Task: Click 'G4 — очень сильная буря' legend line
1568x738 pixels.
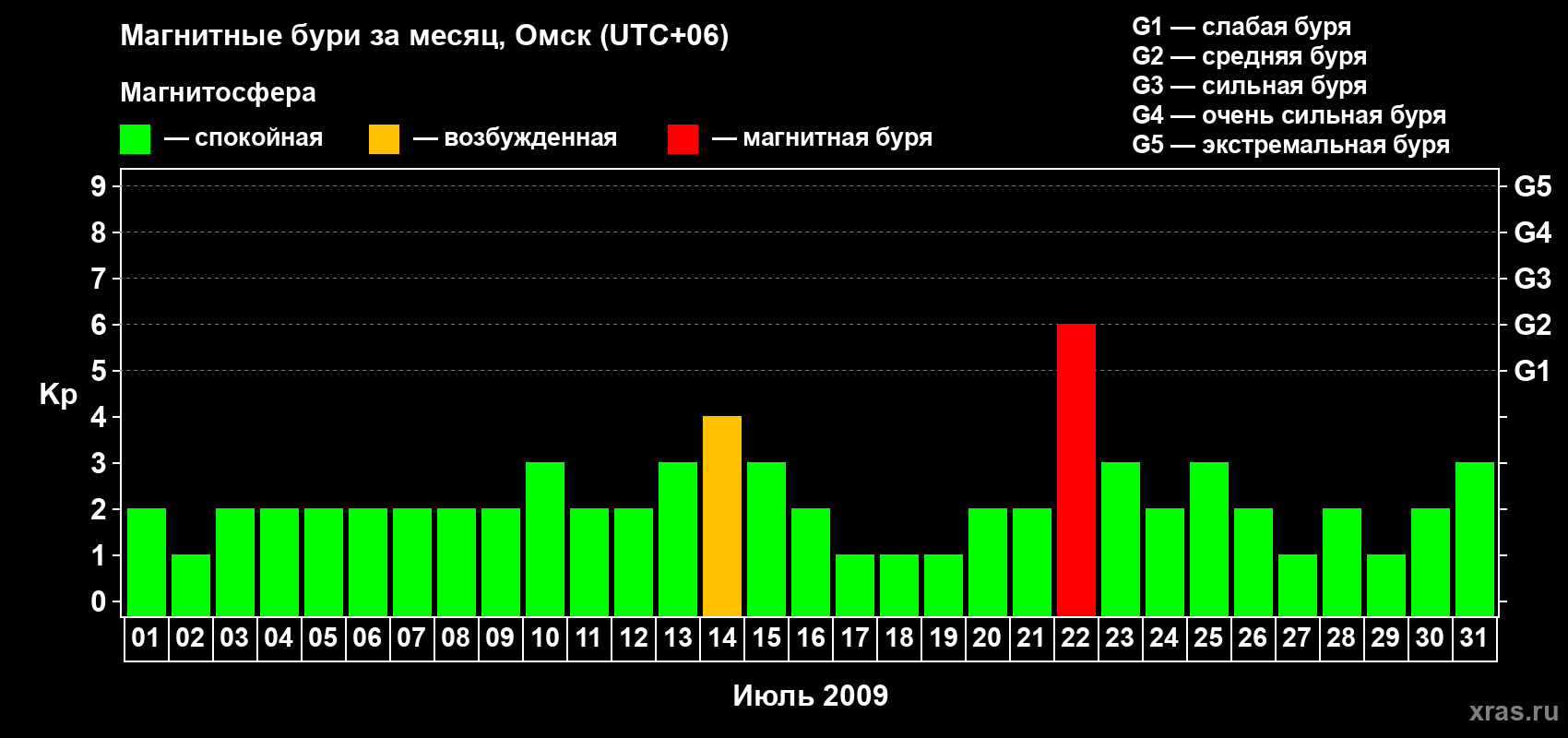Action: [x=1289, y=115]
